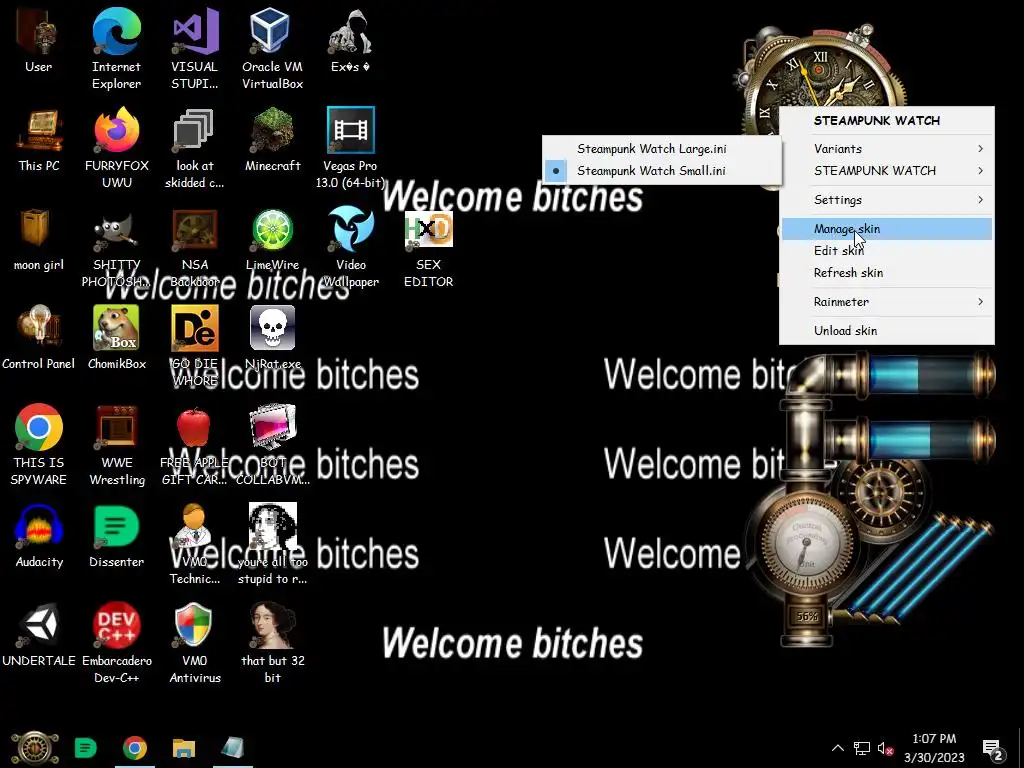1024x768 pixels.
Task: Select the ChomikBox icon
Action: pos(116,338)
